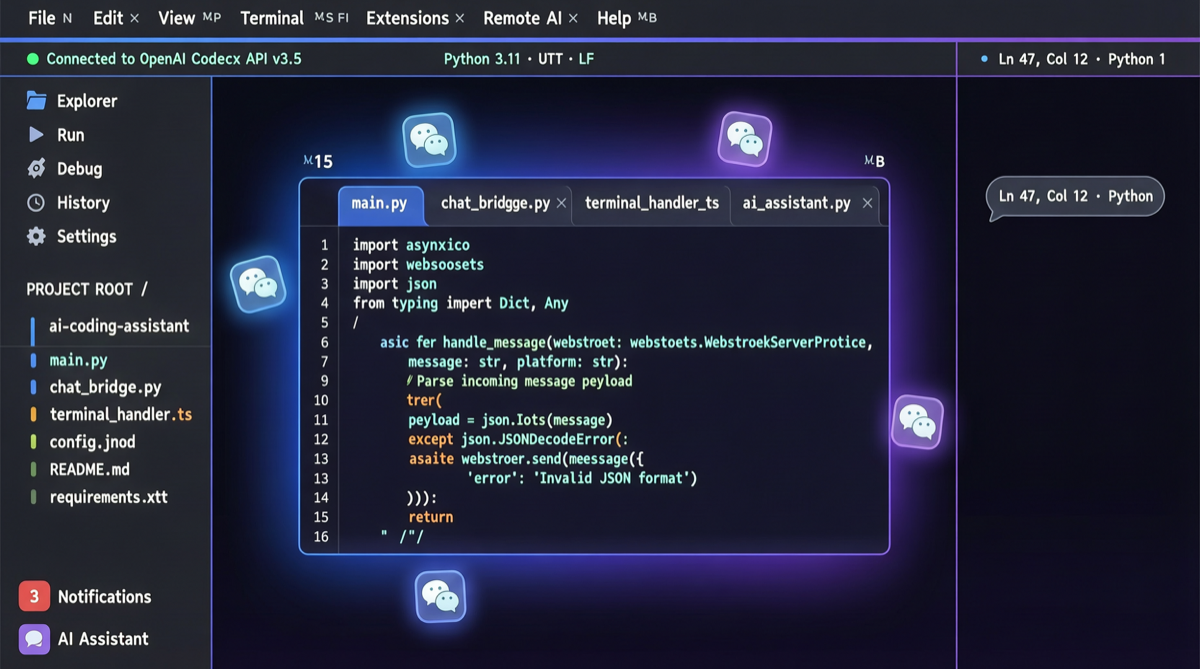Click the PROJECT ROOT / header
The height and width of the screenshot is (669, 1200).
pos(87,289)
